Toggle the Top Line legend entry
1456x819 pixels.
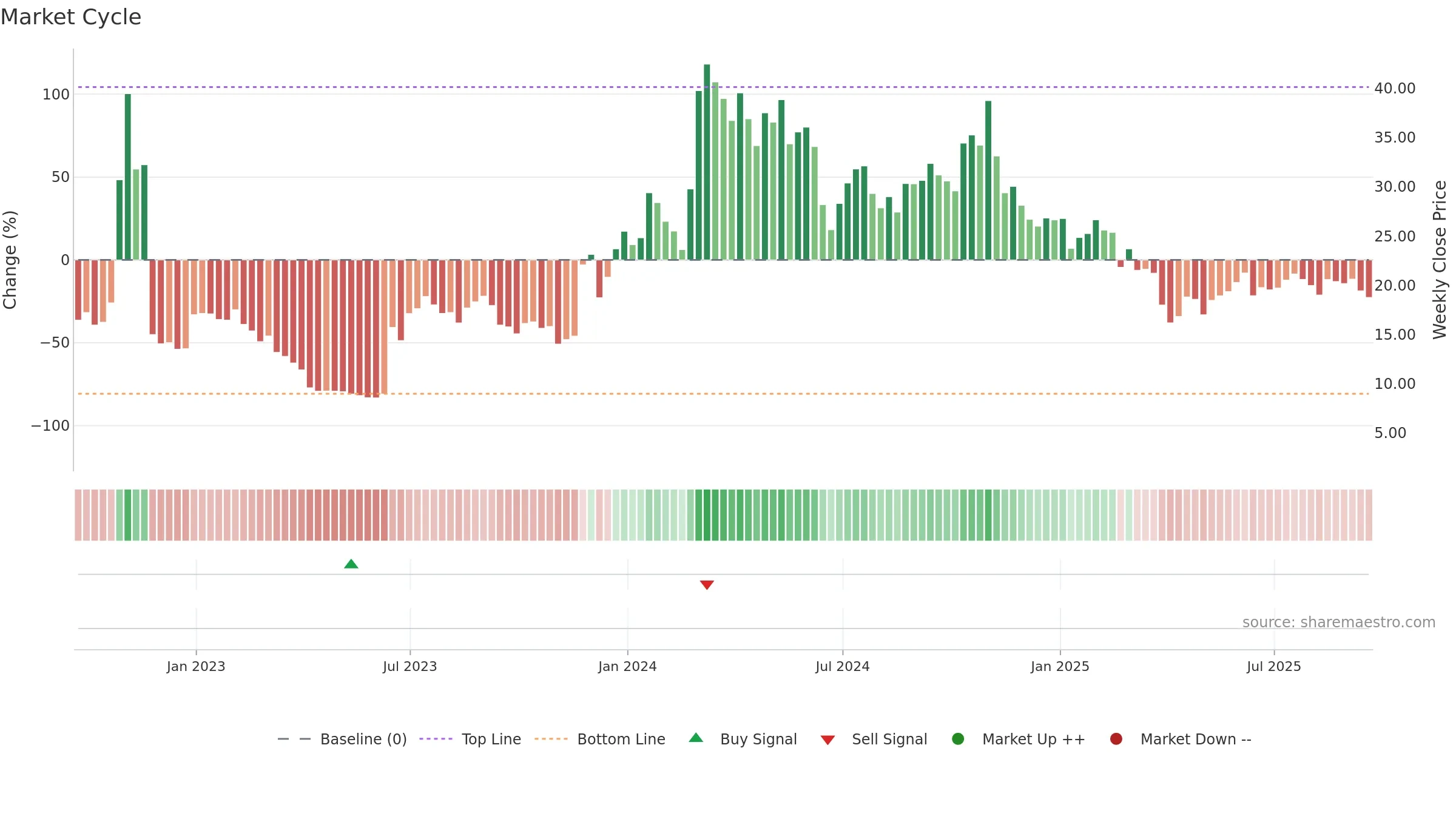pos(470,739)
